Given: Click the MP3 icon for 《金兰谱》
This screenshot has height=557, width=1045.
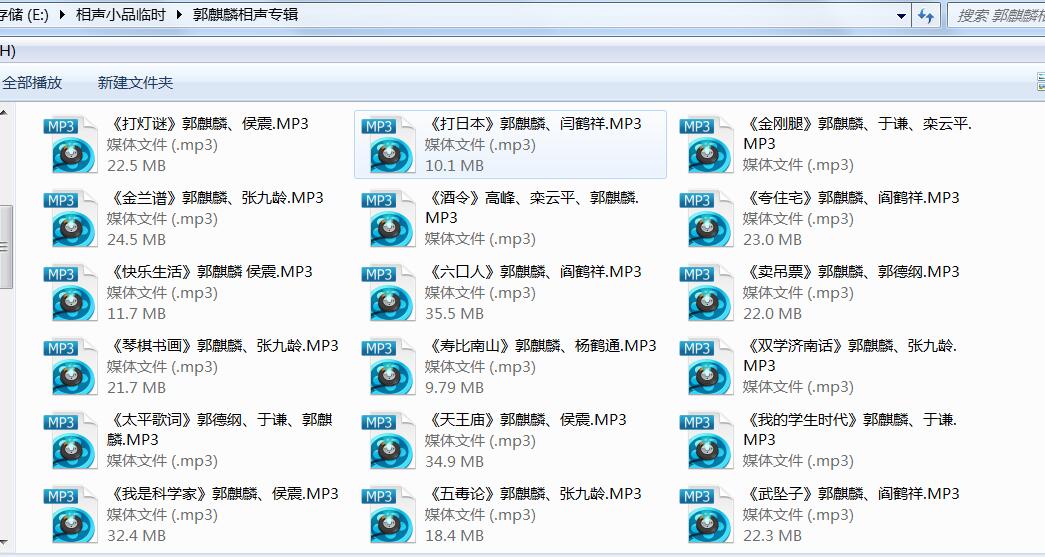Looking at the screenshot, I should (x=71, y=219).
